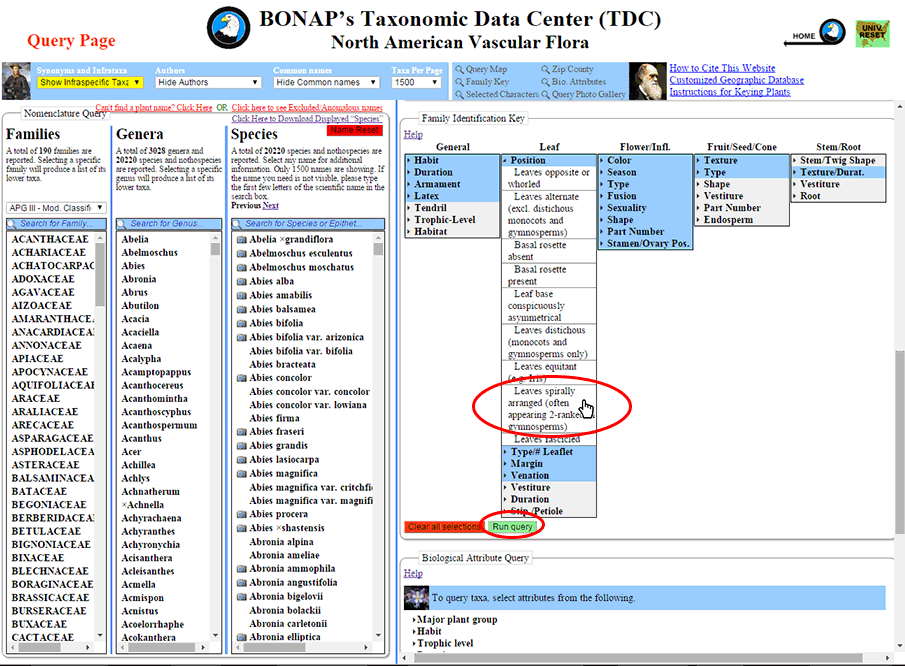Open photo icon for Abies magnifica

[x=242, y=474]
